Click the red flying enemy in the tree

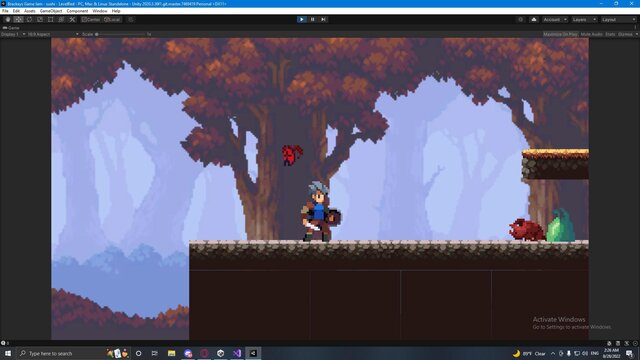(x=292, y=155)
